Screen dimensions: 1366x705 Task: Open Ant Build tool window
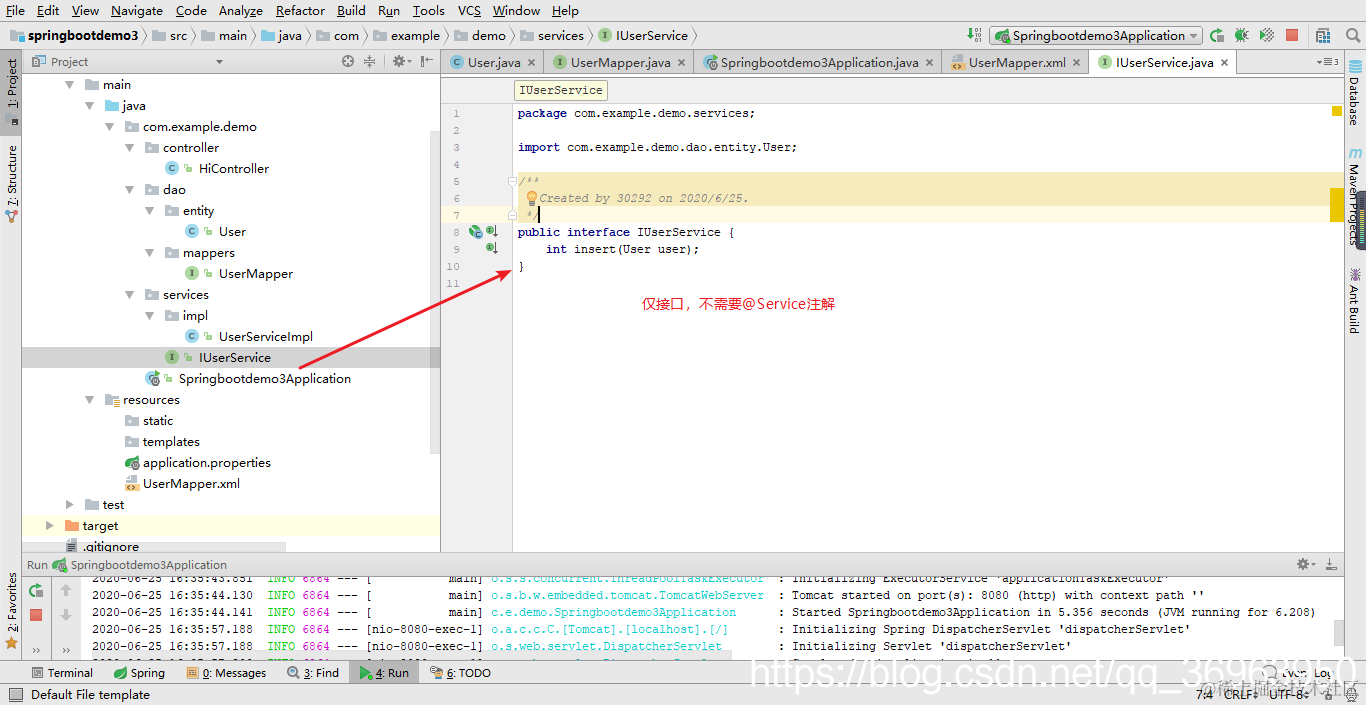(x=1354, y=301)
